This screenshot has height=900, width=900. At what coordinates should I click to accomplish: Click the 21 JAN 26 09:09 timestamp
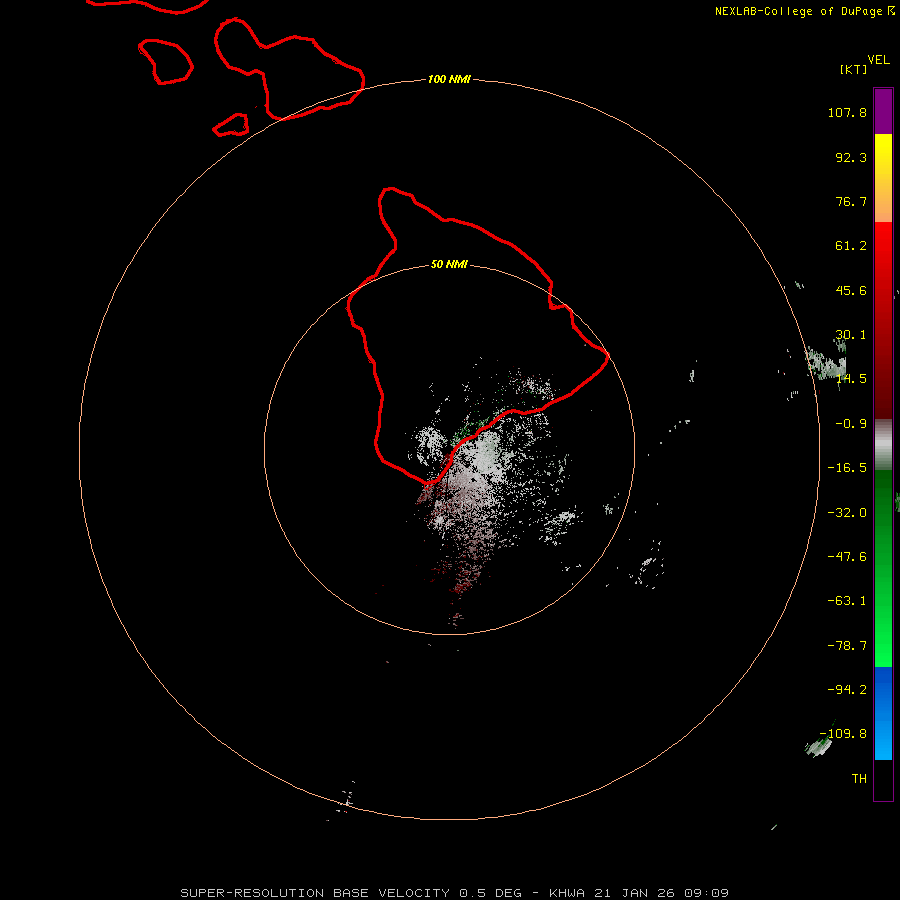pyautogui.click(x=661, y=893)
